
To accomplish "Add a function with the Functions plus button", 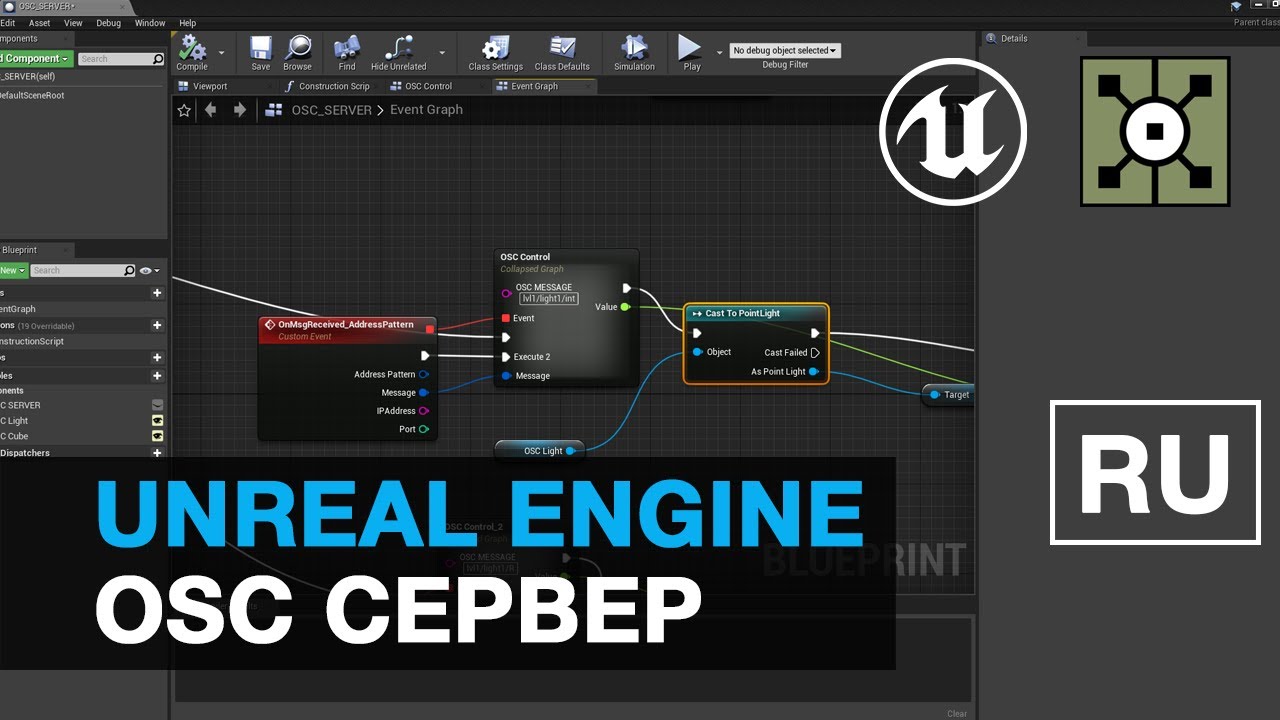I will coord(157,325).
